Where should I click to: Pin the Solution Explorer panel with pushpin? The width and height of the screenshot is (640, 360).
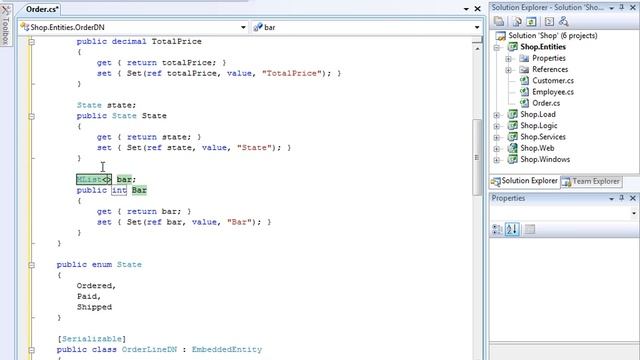[x=622, y=7]
